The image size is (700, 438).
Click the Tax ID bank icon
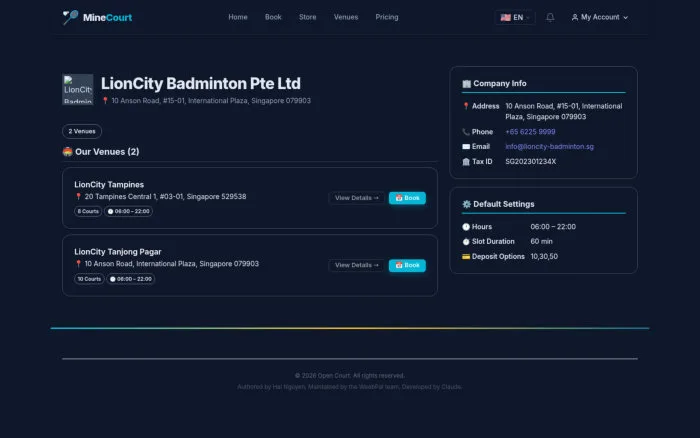(x=466, y=162)
